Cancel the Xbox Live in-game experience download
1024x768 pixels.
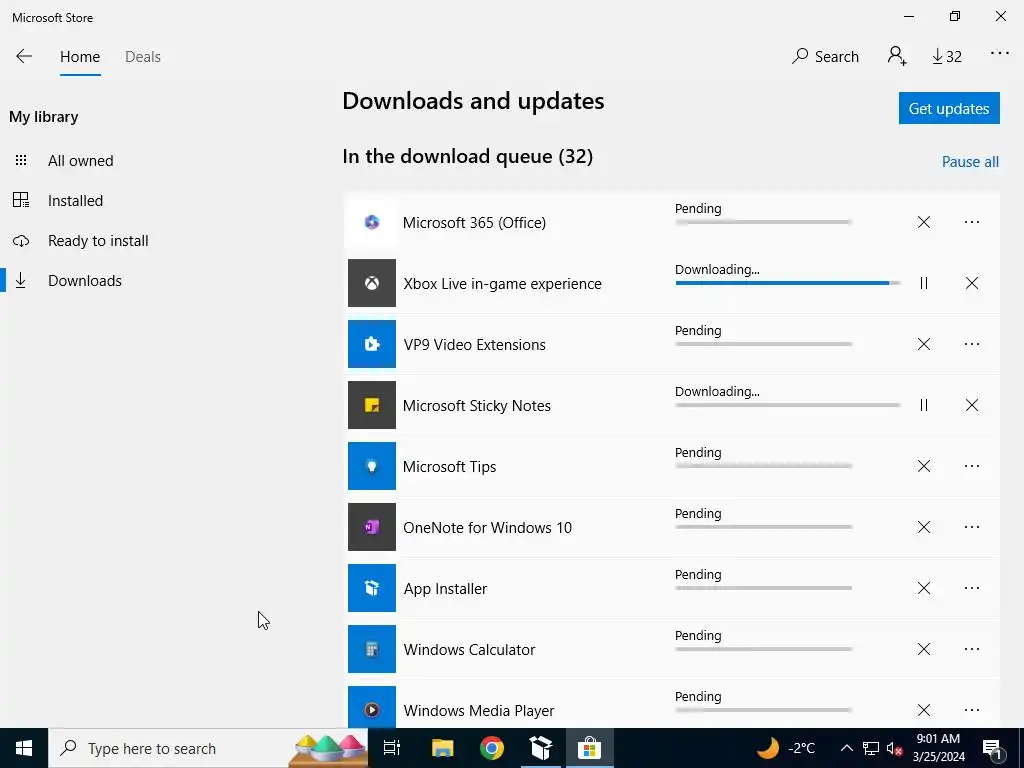click(972, 283)
